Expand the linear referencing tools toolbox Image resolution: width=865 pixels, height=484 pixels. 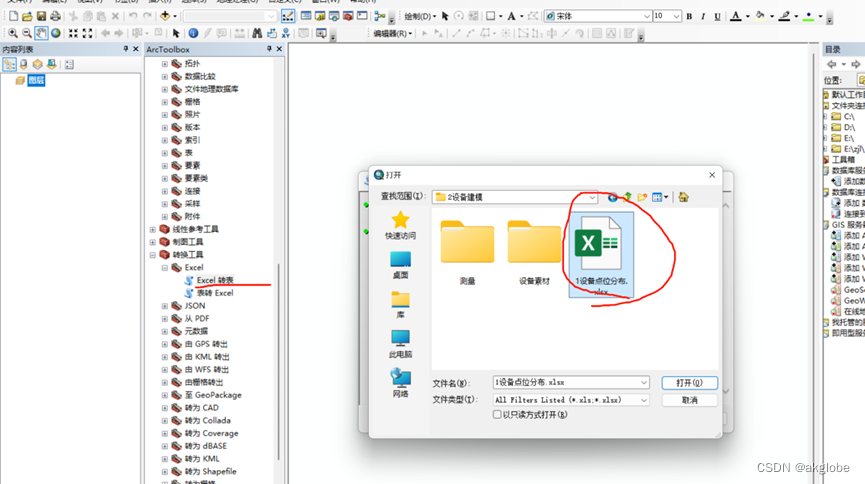click(x=152, y=229)
